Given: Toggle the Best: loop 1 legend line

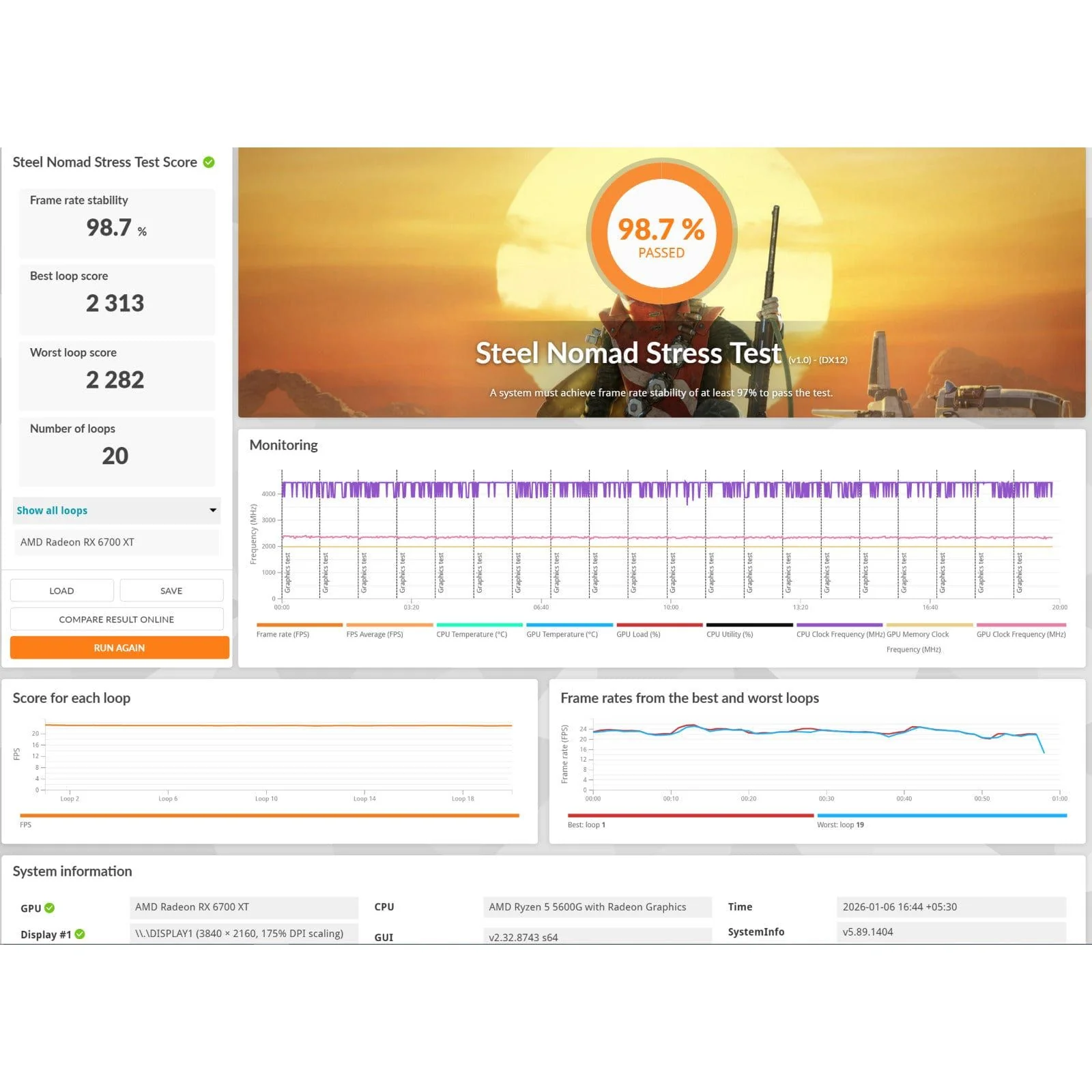Looking at the screenshot, I should click(691, 820).
